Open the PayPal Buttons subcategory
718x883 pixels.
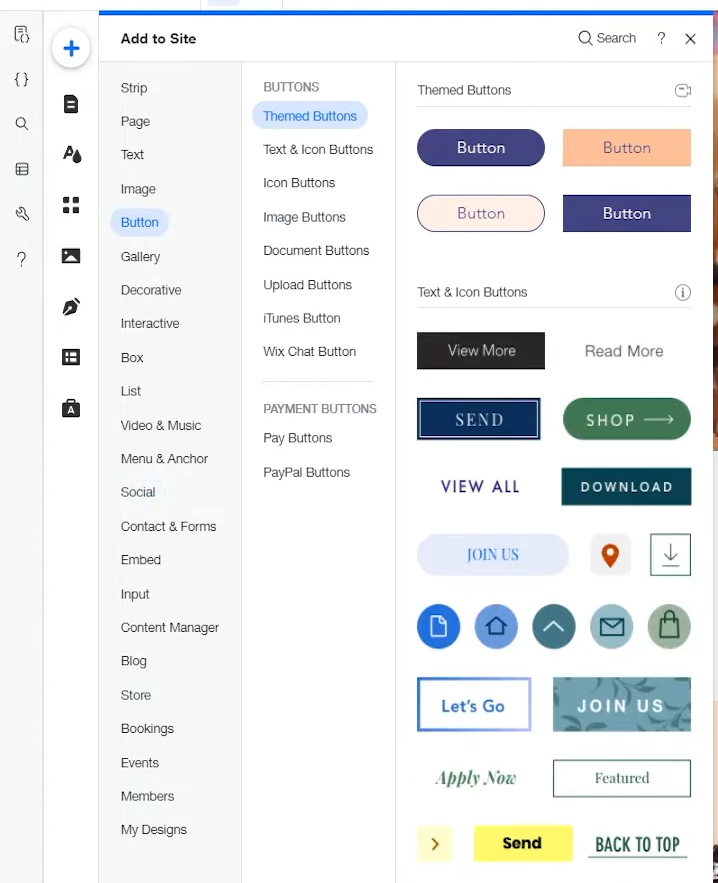pos(306,472)
